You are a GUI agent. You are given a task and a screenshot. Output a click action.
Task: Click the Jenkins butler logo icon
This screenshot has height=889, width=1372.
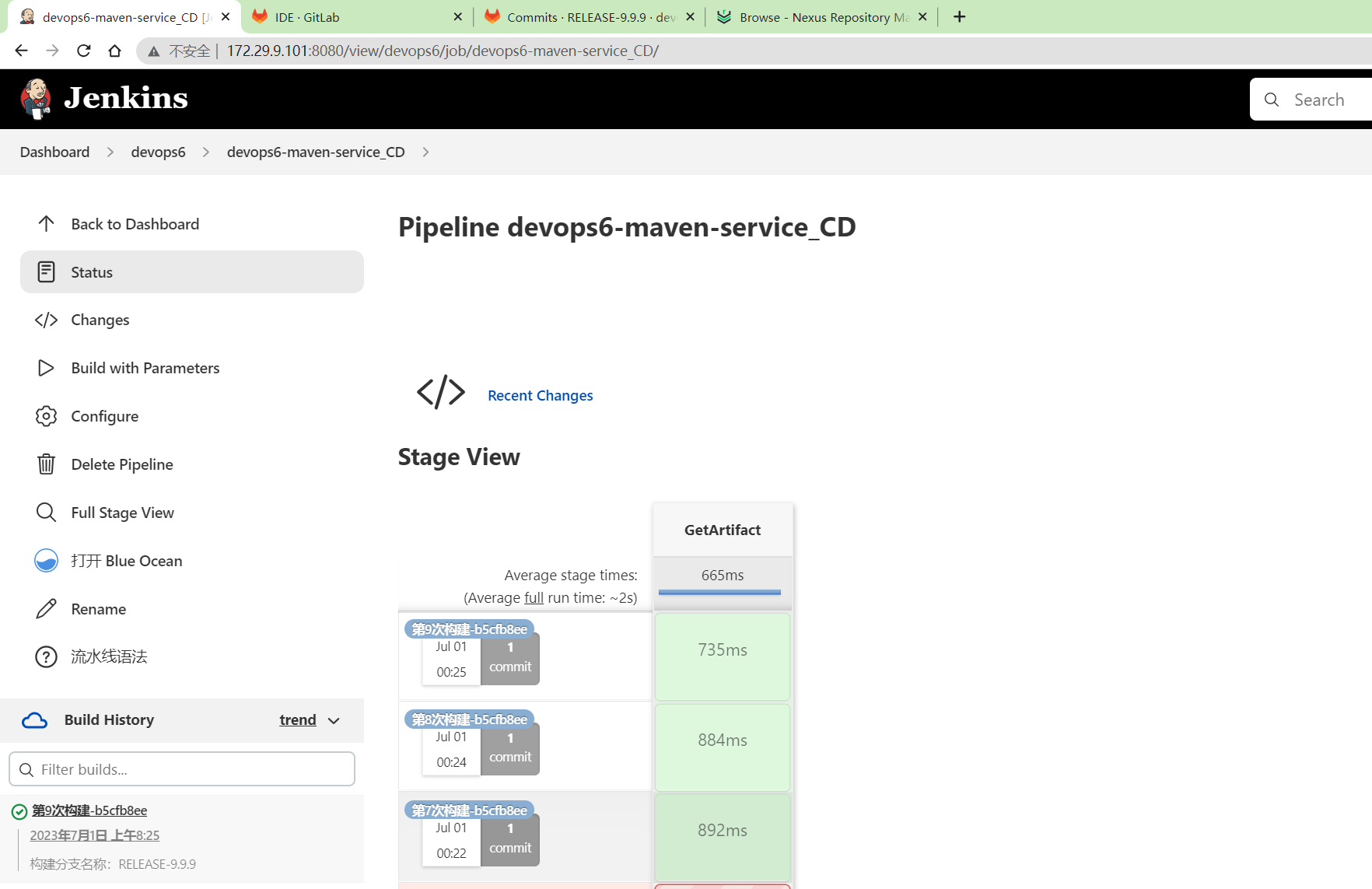pyautogui.click(x=35, y=99)
